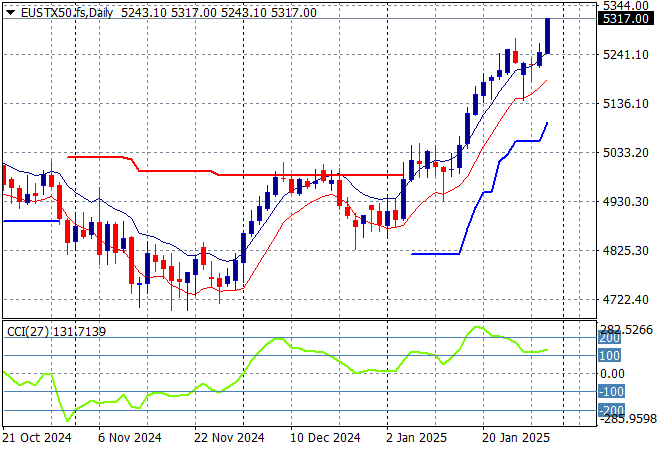Viewport: 660px width, 450px height.
Task: Click the dropdown triangle beside EUSTX50 title
Action: (x=10, y=13)
